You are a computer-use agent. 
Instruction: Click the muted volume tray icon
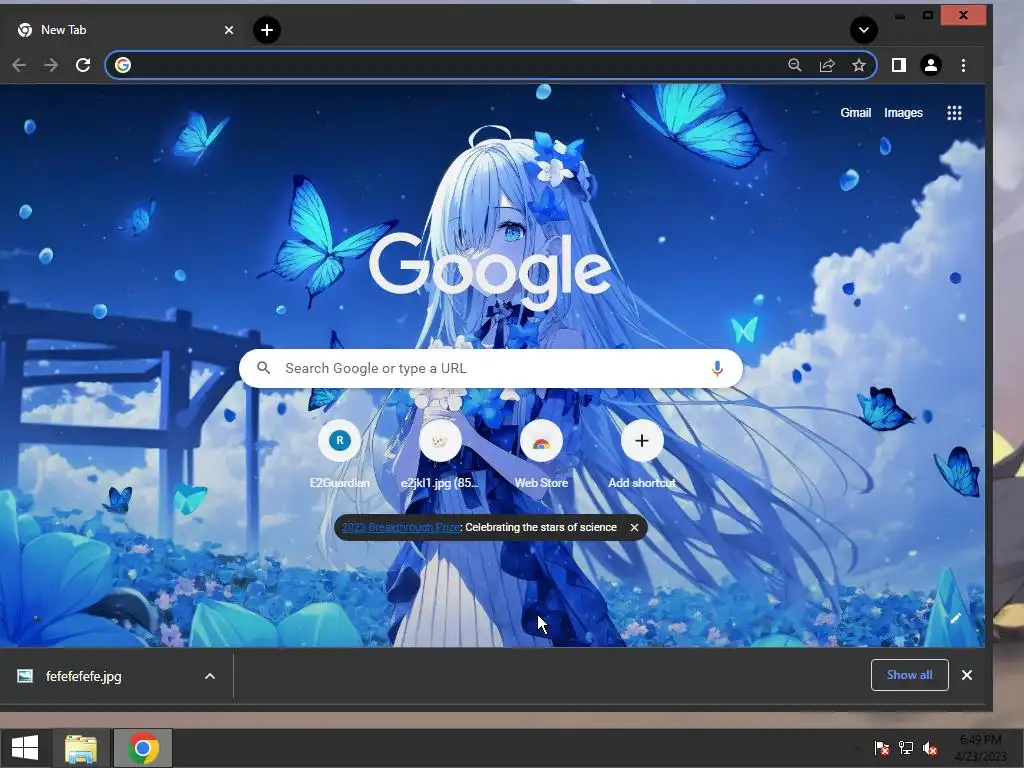930,748
